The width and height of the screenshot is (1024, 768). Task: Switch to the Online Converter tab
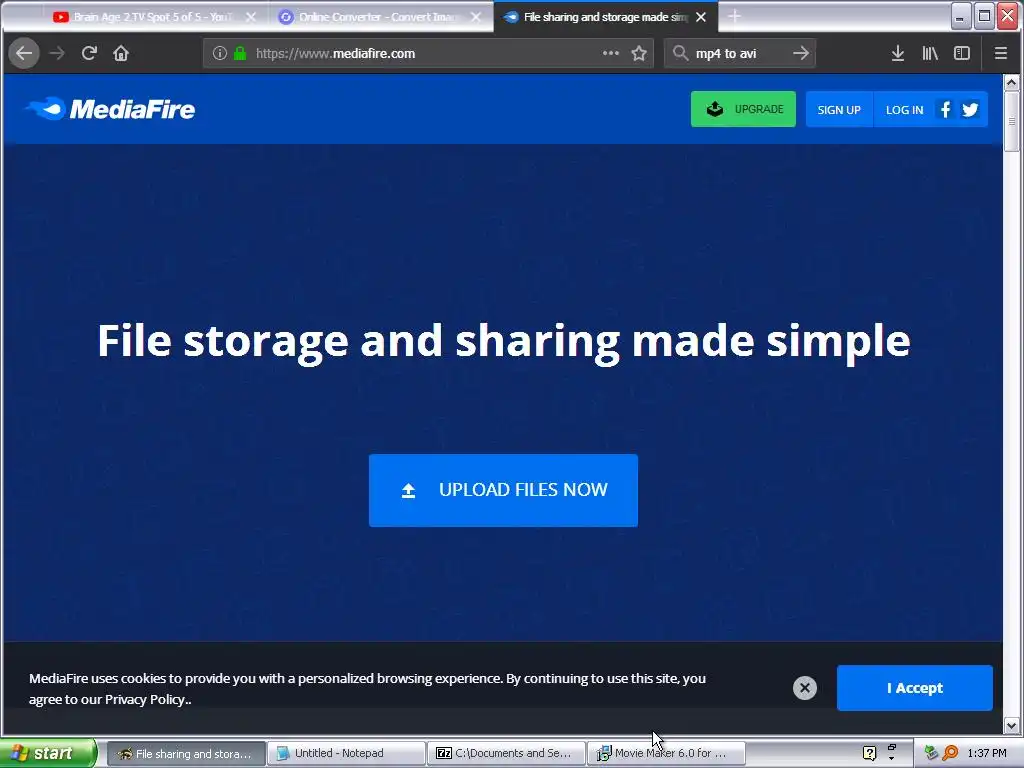(379, 17)
